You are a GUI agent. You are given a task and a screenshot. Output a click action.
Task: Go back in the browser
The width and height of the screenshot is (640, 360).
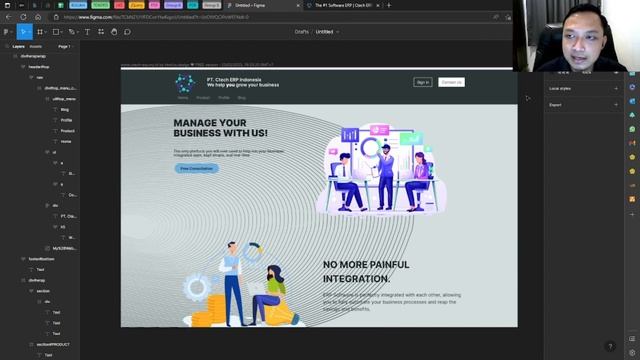[9, 17]
